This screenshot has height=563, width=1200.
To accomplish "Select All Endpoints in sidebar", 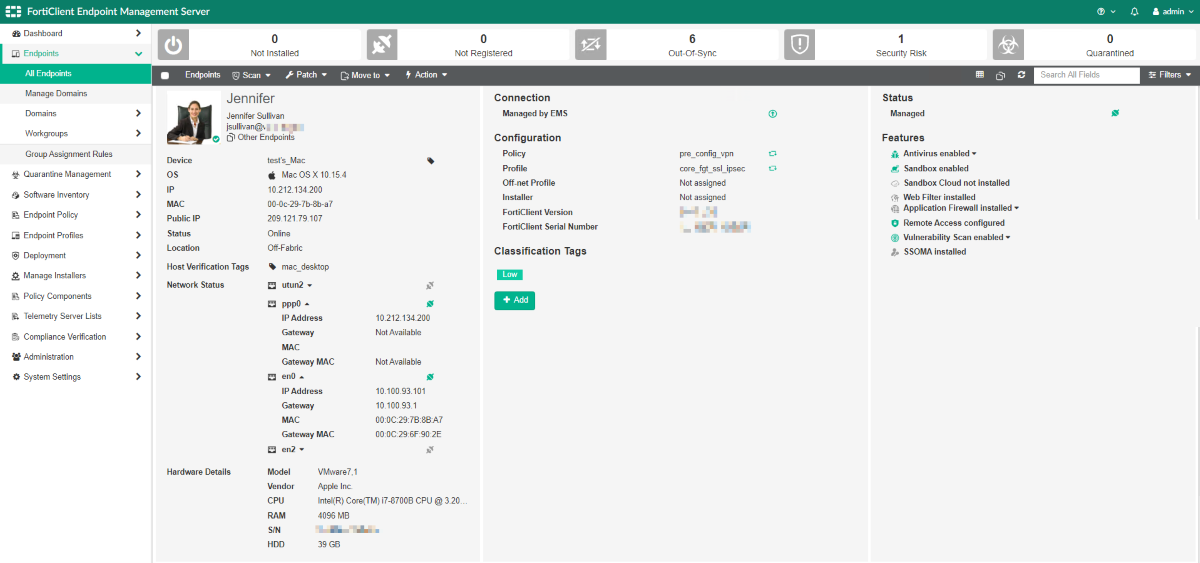I will point(75,73).
